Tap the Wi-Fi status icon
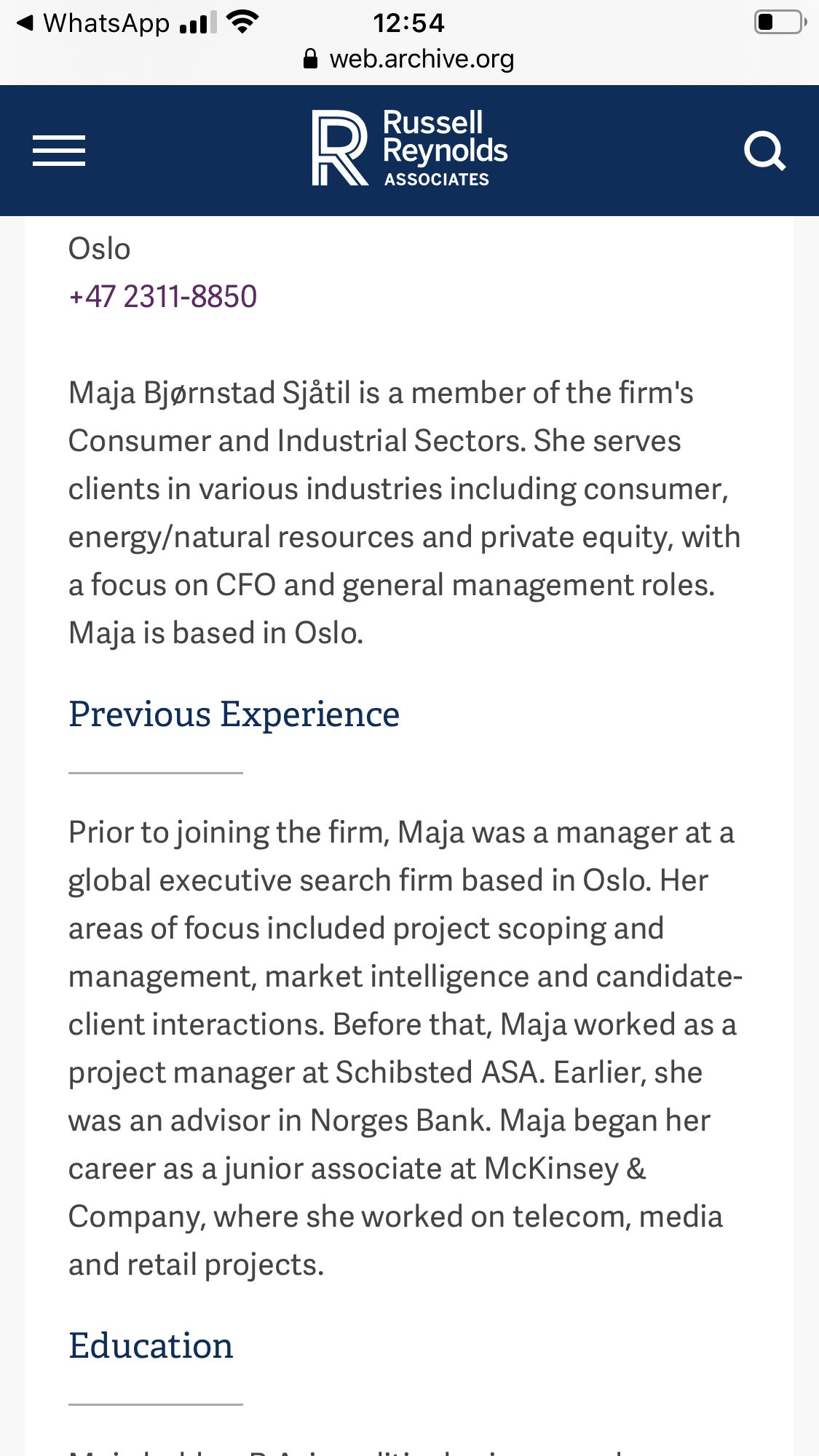The height and width of the screenshot is (1456, 819). pos(243,23)
